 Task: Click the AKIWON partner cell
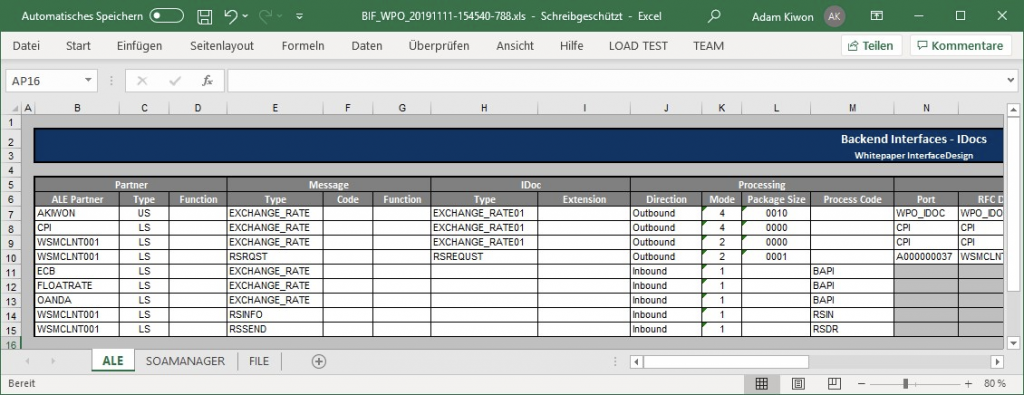click(77, 214)
